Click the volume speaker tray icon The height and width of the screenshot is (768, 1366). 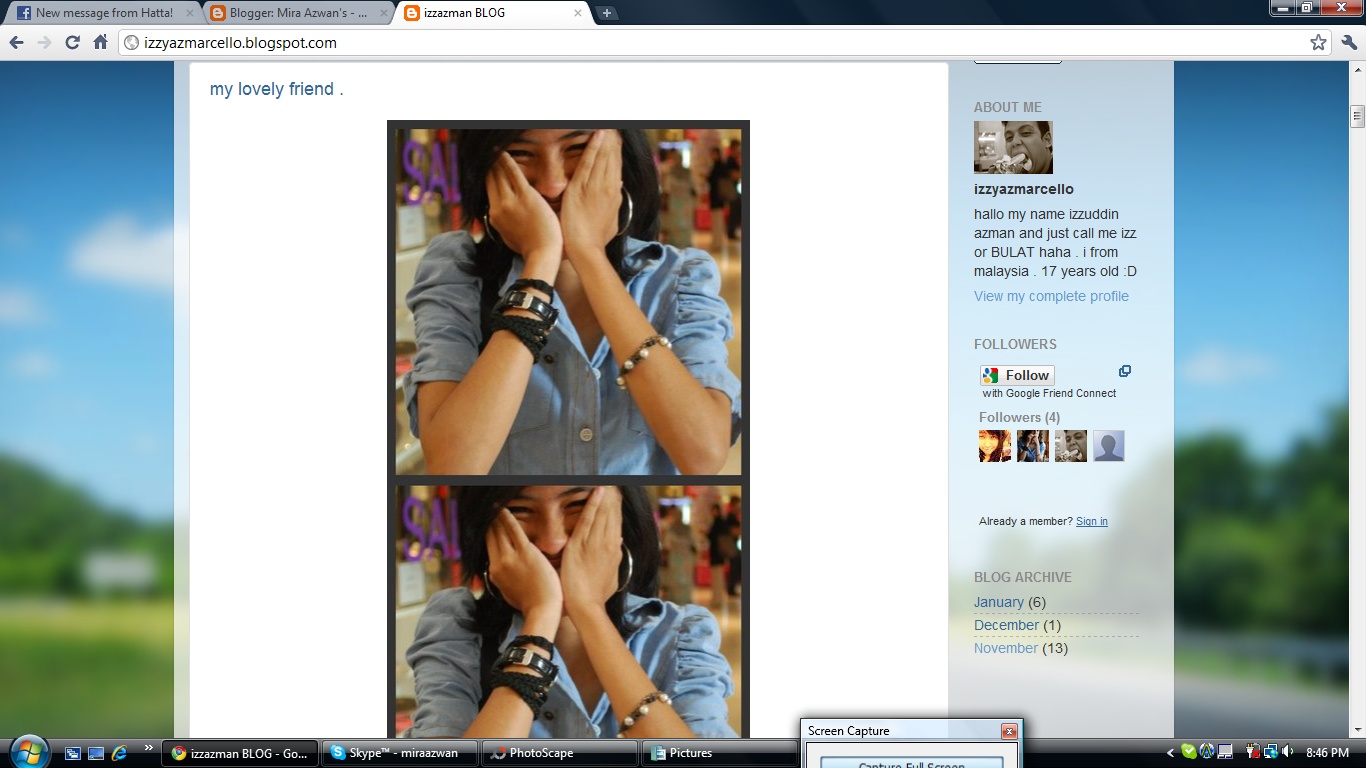pos(1287,752)
